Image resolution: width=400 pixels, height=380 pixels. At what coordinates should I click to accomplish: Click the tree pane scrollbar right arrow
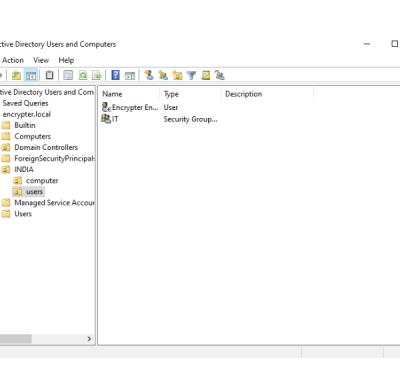(x=89, y=339)
